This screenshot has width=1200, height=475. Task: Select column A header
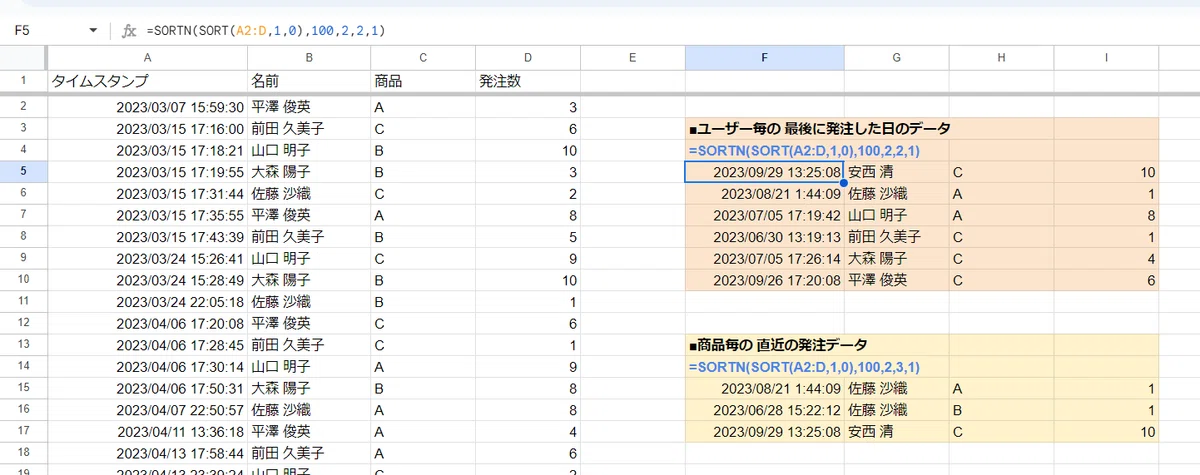147,59
